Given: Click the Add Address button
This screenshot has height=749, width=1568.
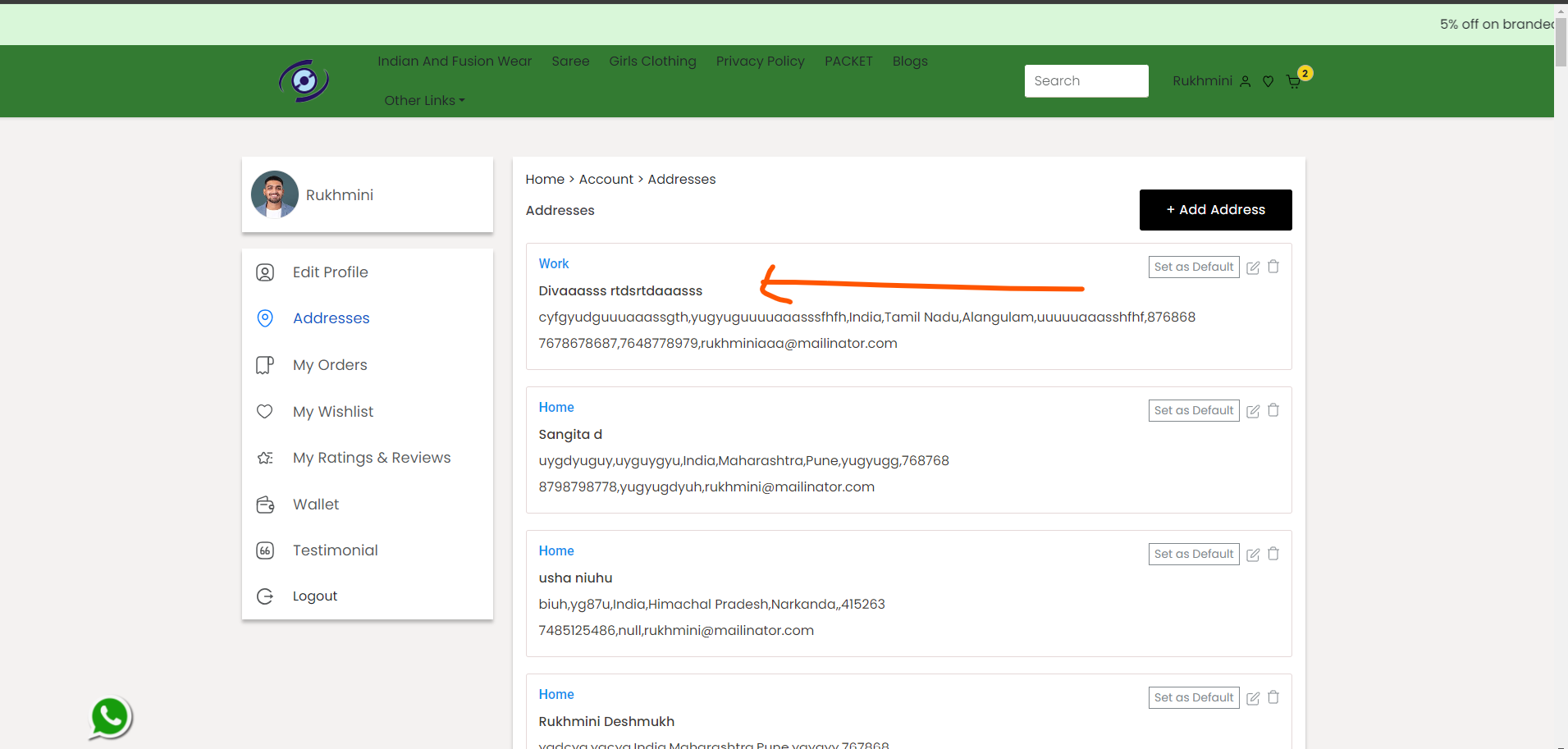Looking at the screenshot, I should [x=1216, y=210].
